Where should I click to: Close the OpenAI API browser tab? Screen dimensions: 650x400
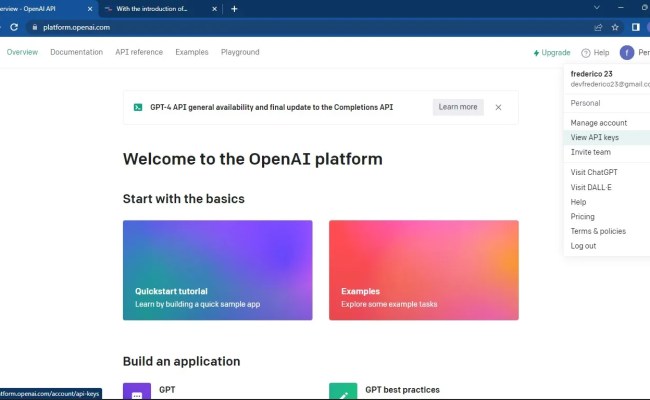[90, 9]
